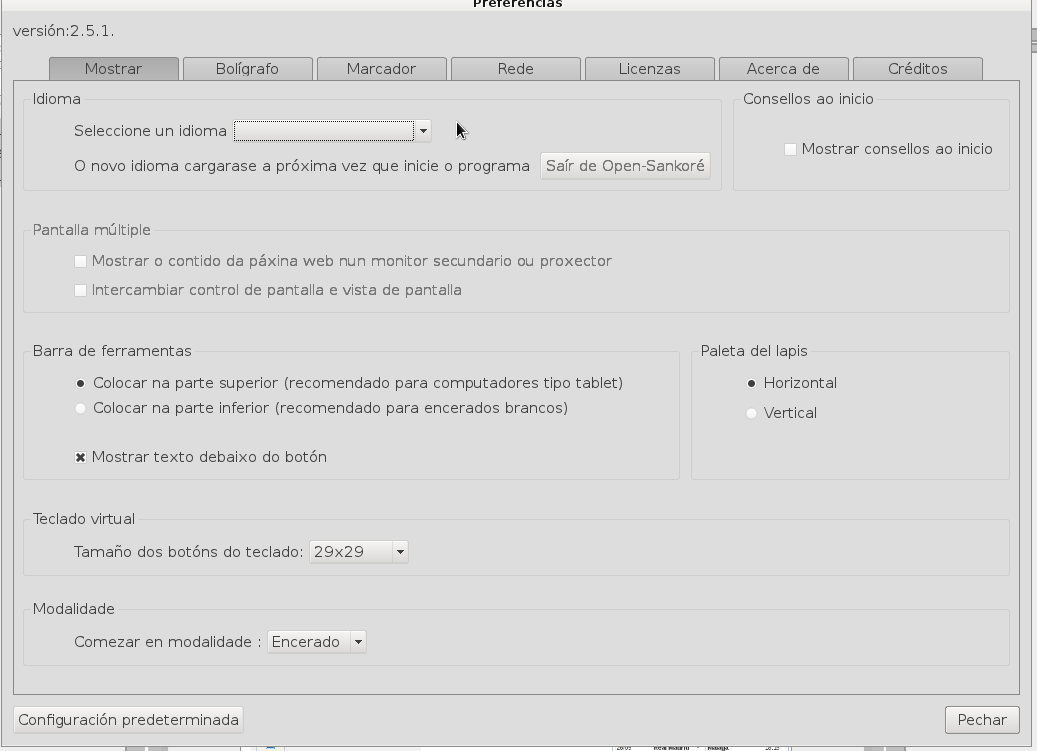Switch to the Bolígrafo tab

[247, 69]
